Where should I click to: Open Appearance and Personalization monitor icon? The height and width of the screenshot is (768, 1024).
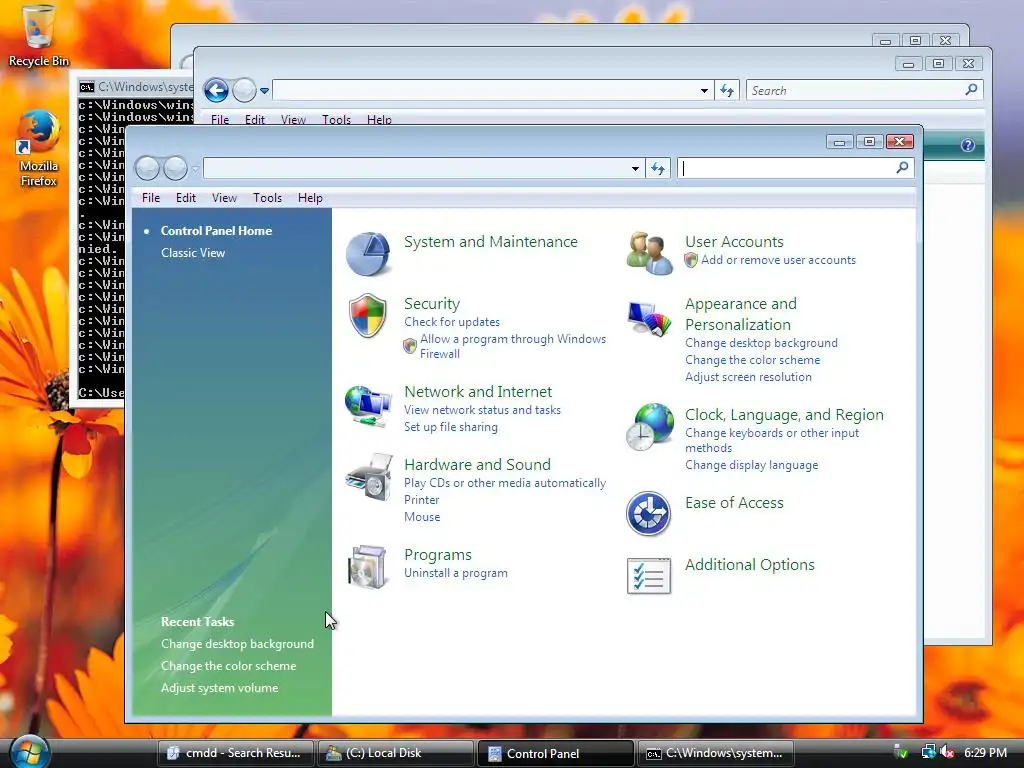pyautogui.click(x=649, y=318)
